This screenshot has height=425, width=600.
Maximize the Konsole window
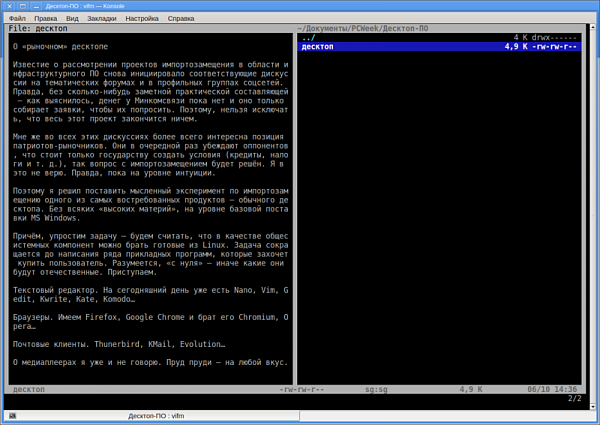23,6
